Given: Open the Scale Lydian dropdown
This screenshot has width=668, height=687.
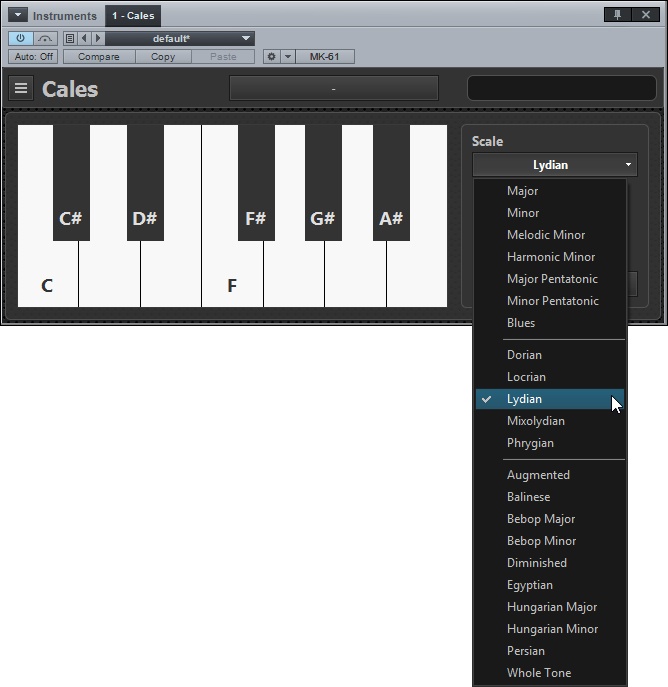Looking at the screenshot, I should [x=555, y=165].
